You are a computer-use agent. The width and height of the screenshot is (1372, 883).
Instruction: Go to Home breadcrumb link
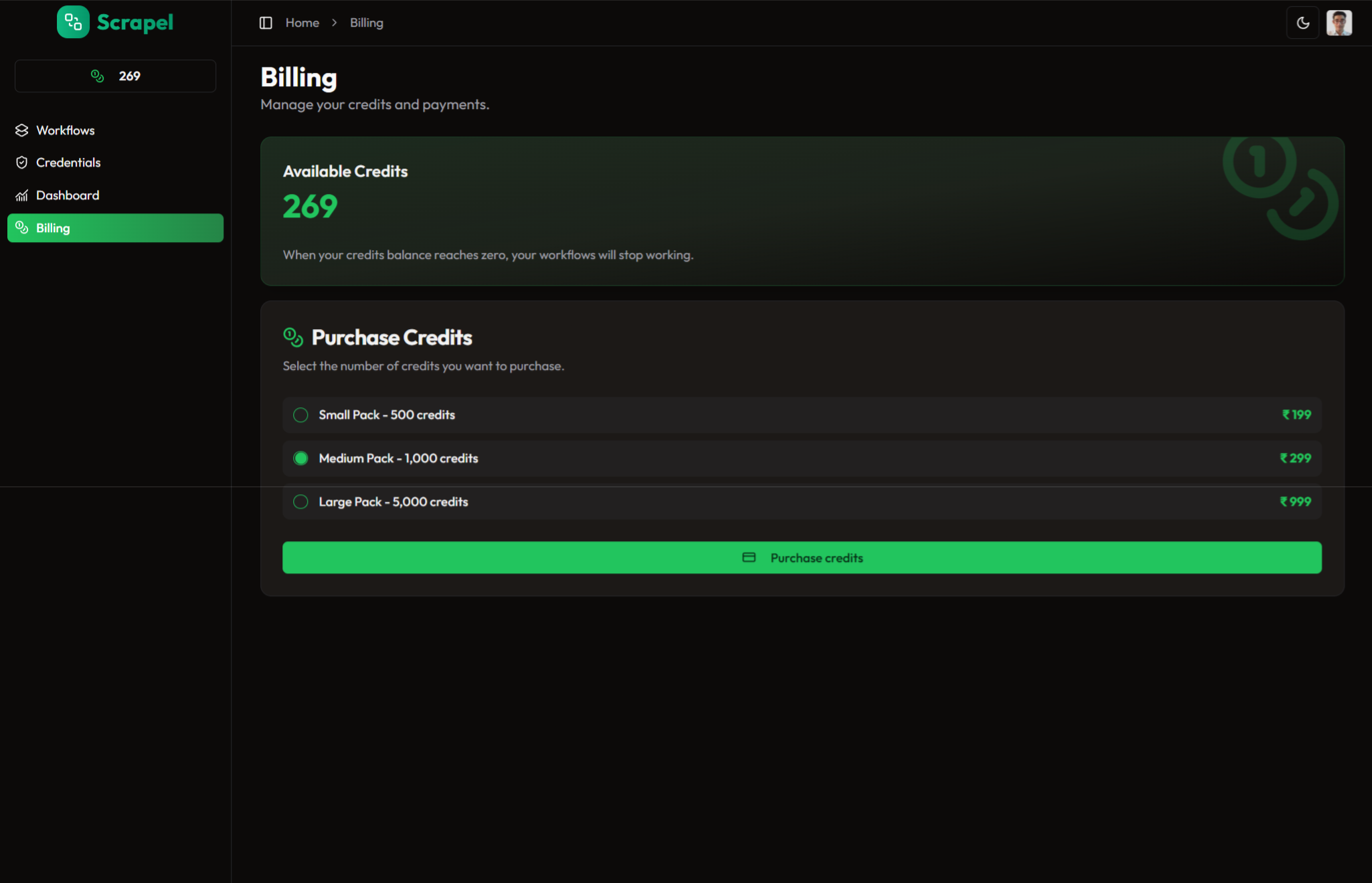pos(303,23)
